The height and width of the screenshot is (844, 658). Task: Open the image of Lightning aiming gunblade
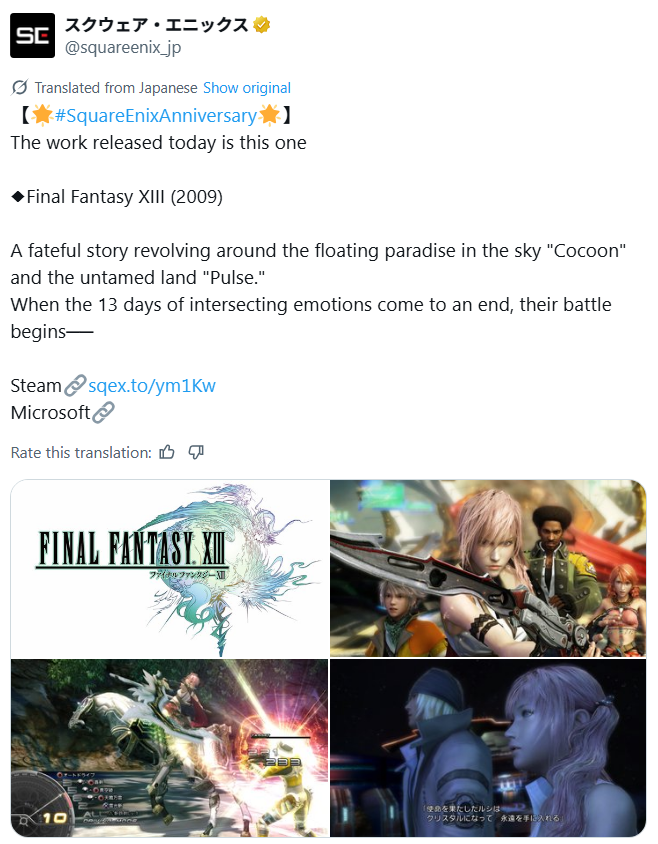(x=488, y=568)
